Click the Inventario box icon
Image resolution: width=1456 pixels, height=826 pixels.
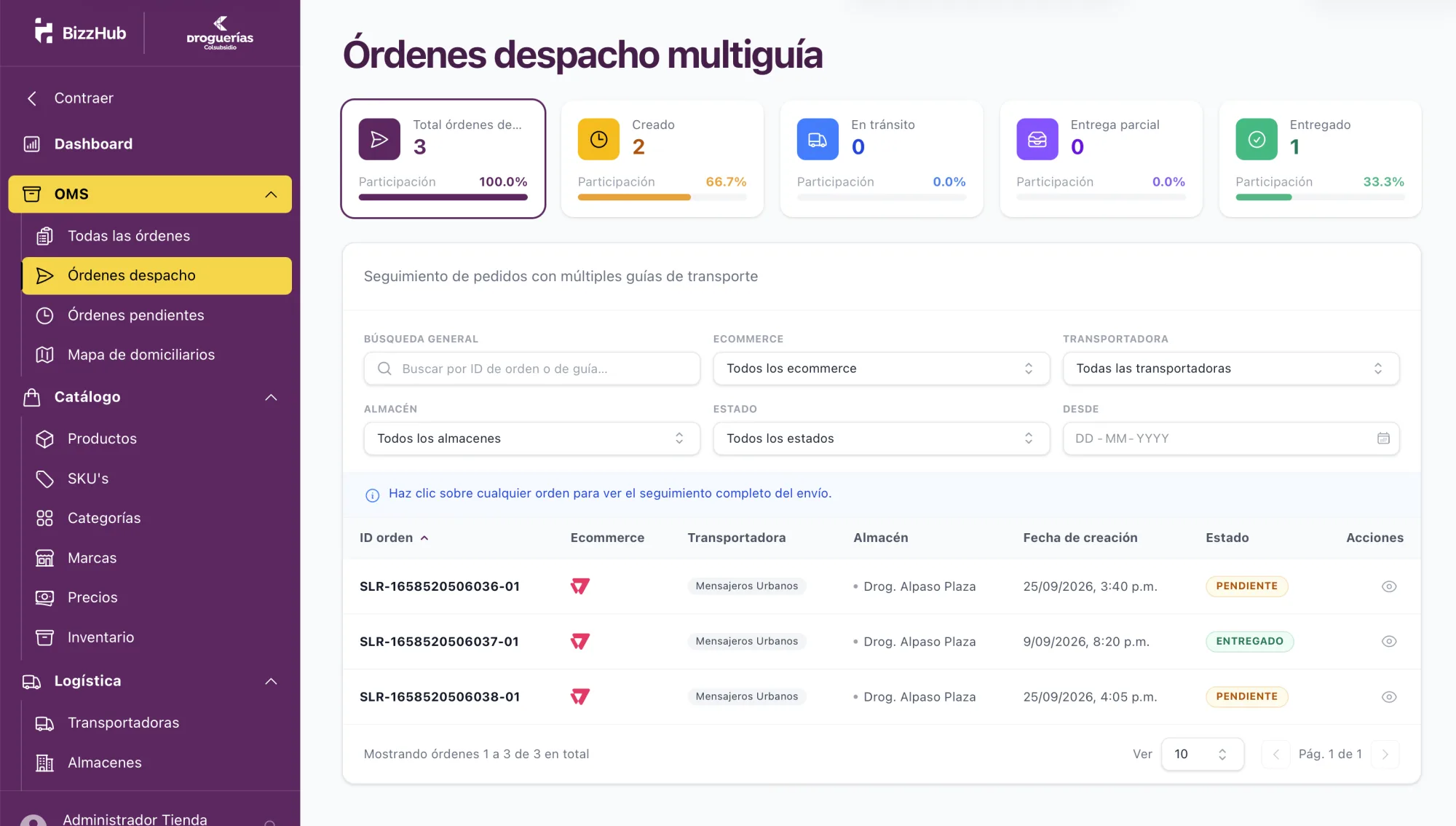45,637
